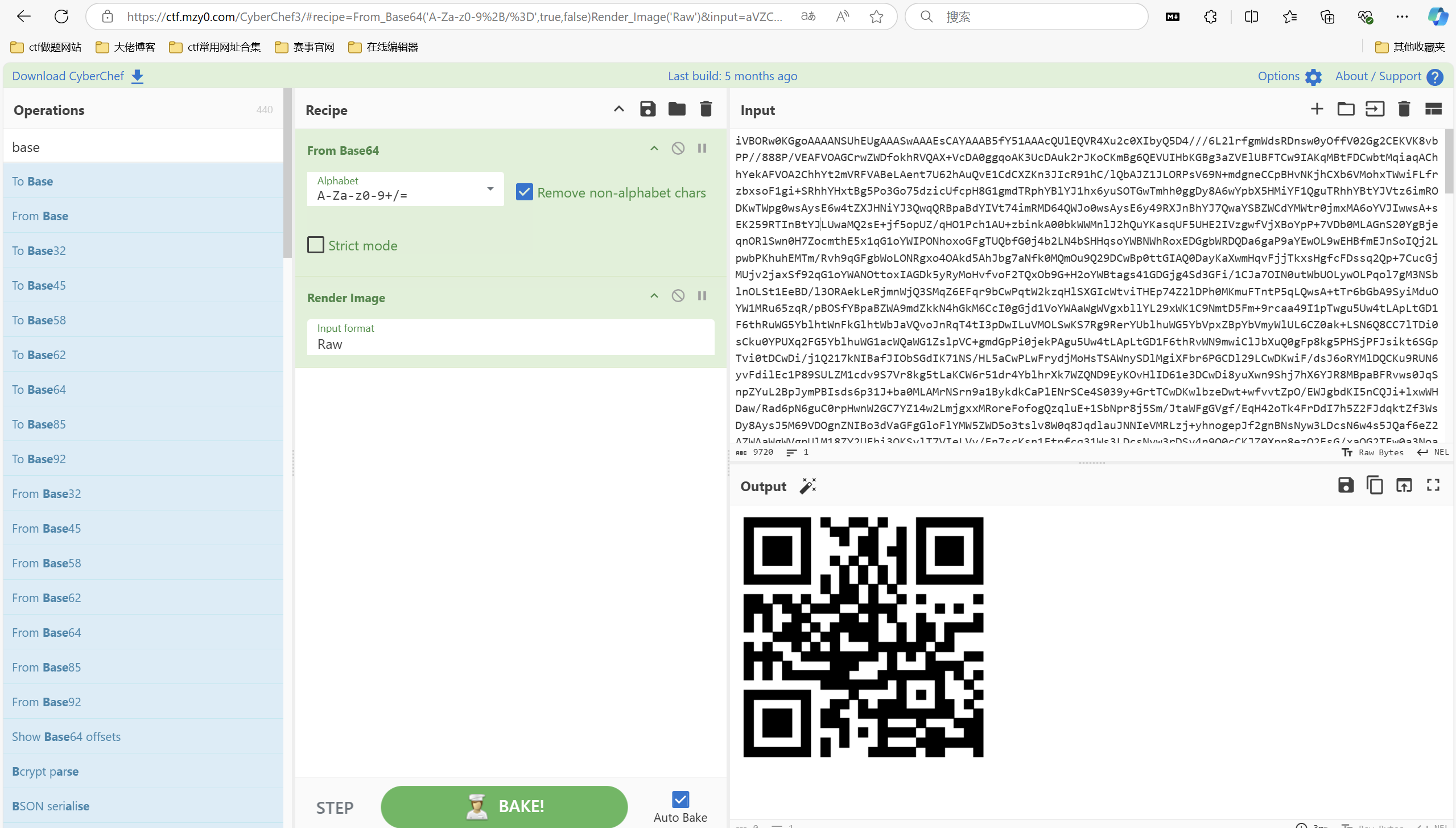Copy raw output to clipboard
Screen dimensions: 1456x828
point(1375,485)
